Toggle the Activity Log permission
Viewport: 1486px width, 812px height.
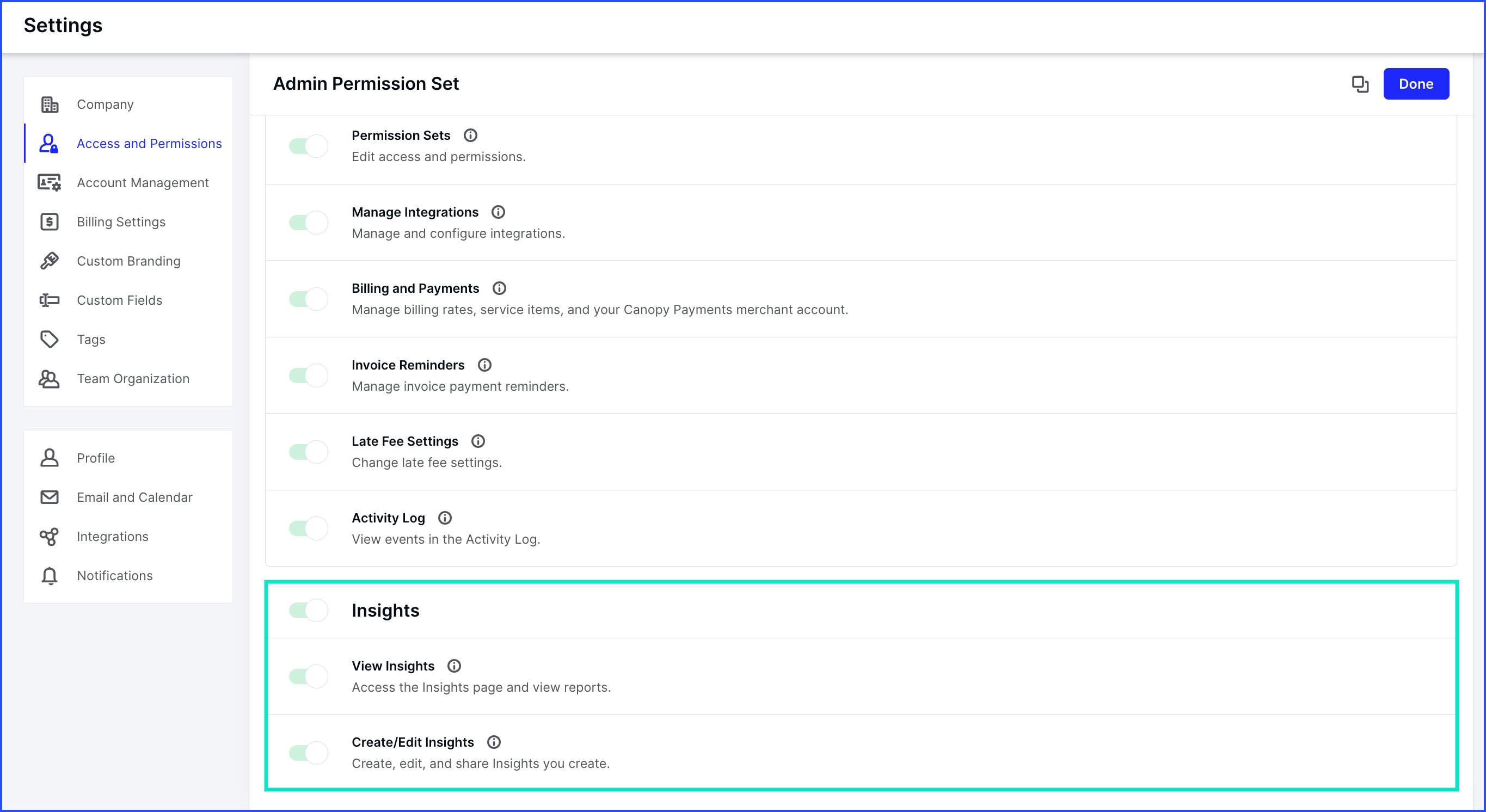point(308,528)
